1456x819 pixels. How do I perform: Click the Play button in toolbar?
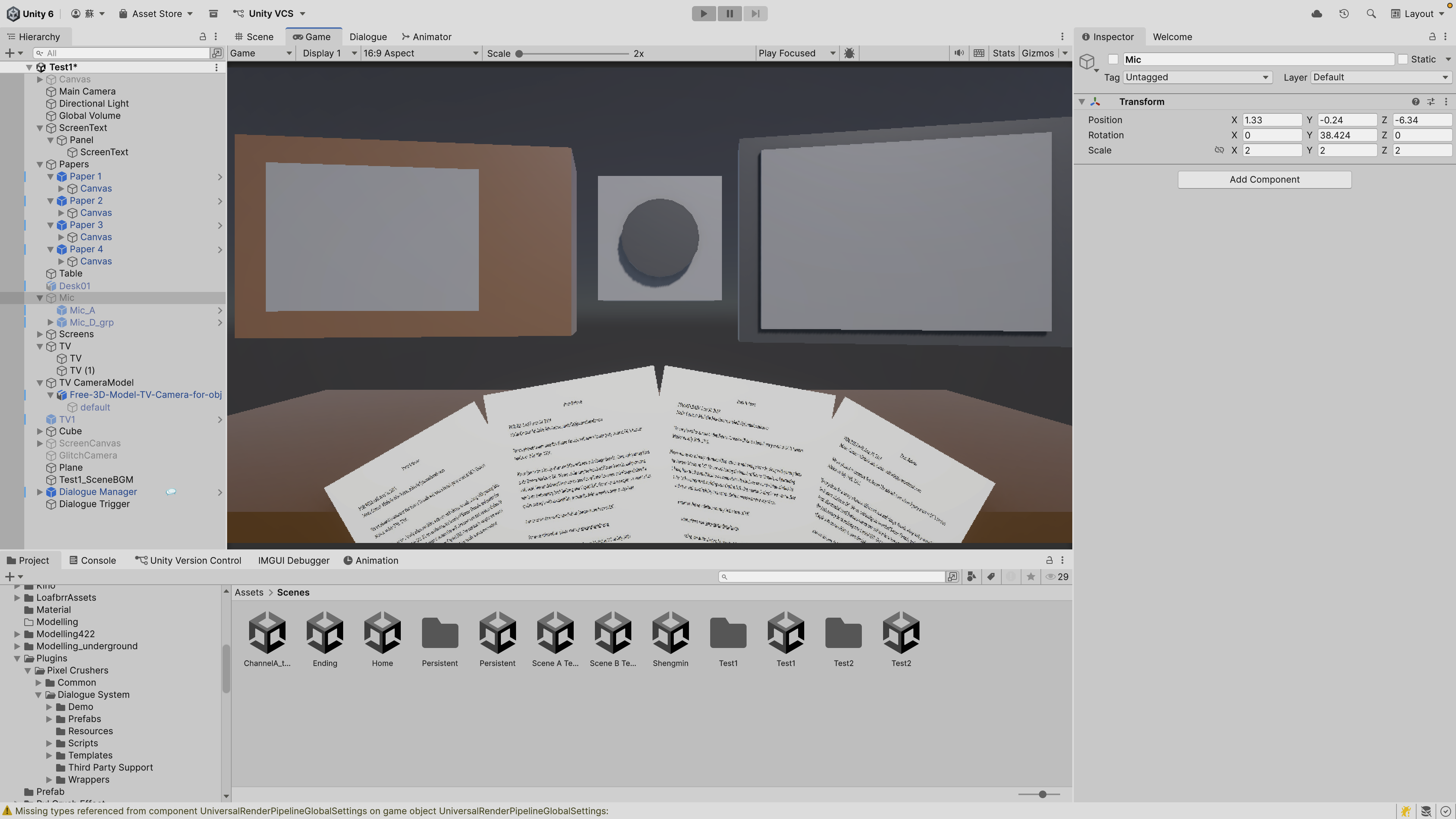[x=704, y=14]
